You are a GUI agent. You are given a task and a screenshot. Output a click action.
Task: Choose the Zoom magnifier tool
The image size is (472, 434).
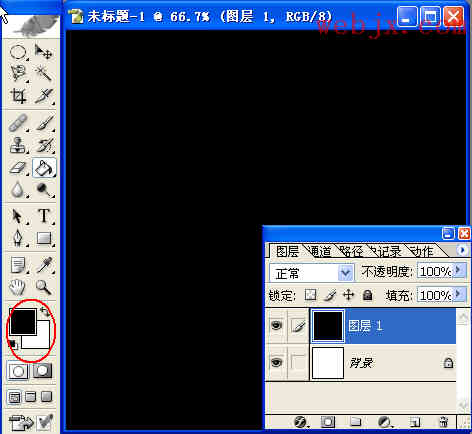coord(44,287)
